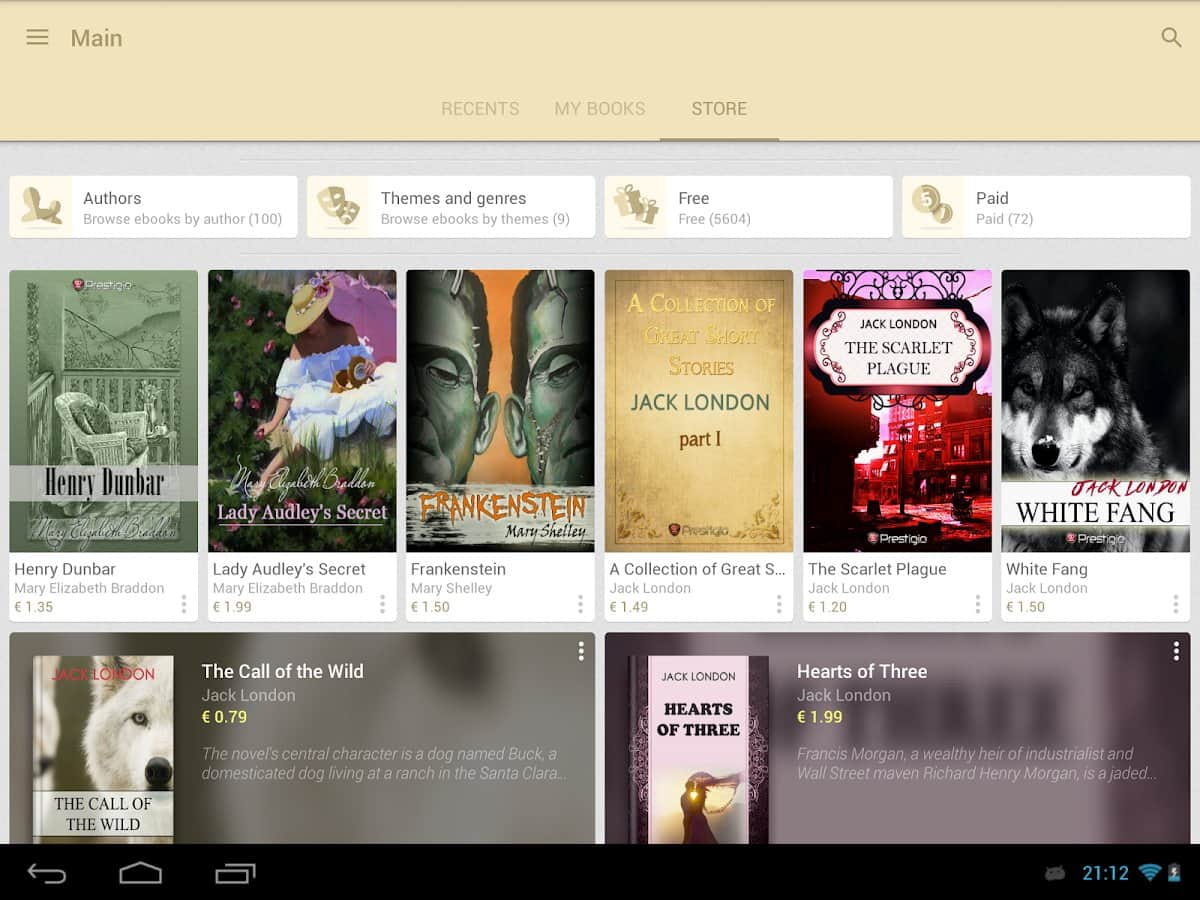This screenshot has height=900, width=1200.
Task: Click the theater masks Themes icon
Action: tap(338, 207)
